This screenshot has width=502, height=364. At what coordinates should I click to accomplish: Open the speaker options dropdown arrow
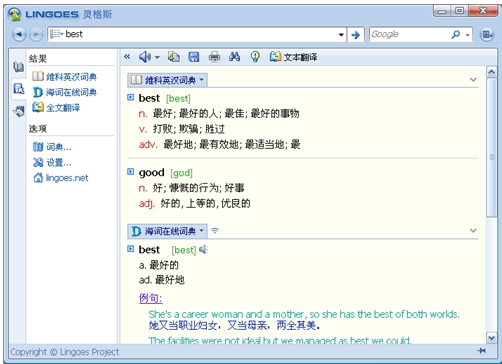pyautogui.click(x=157, y=57)
